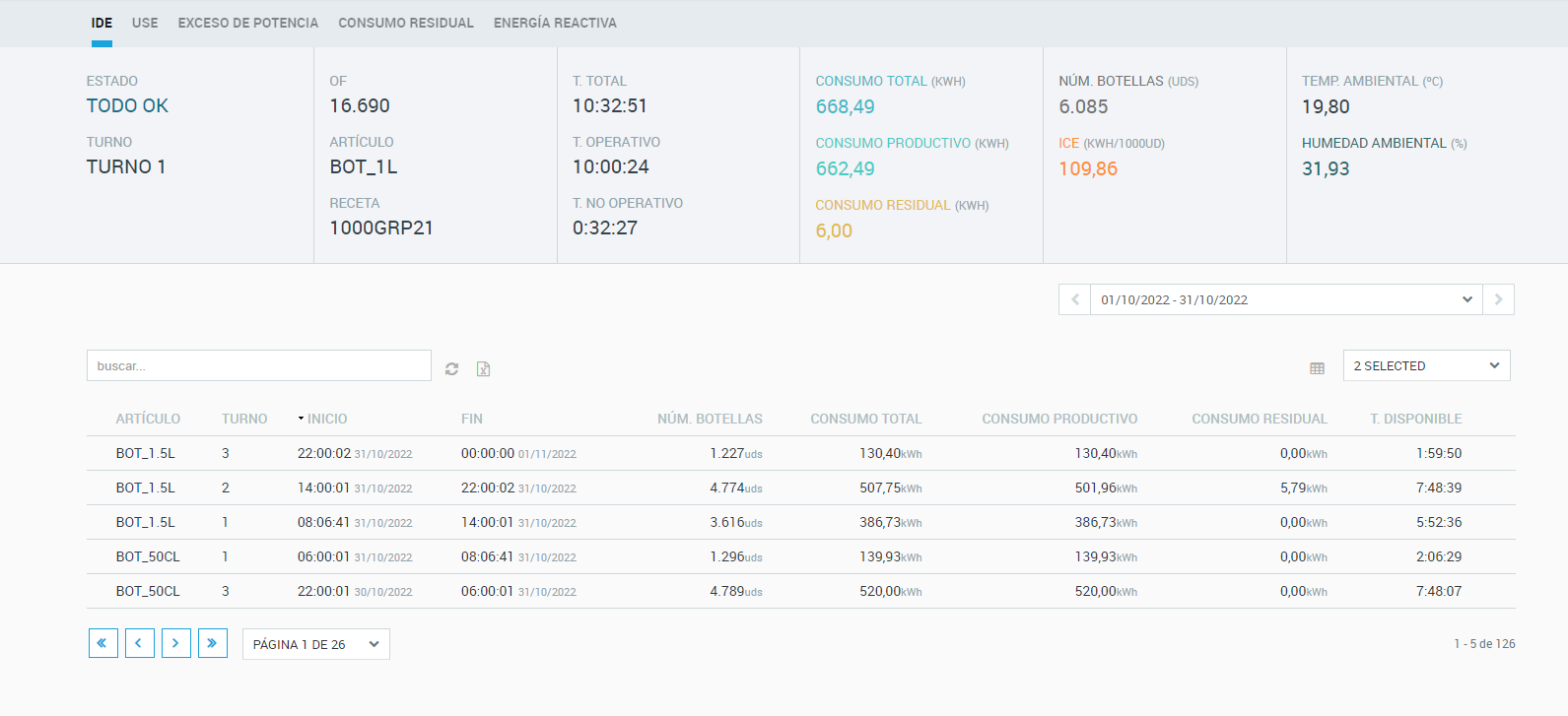The image size is (1568, 716).
Task: Expand the 2 SELECTED dropdown
Action: coord(1425,365)
